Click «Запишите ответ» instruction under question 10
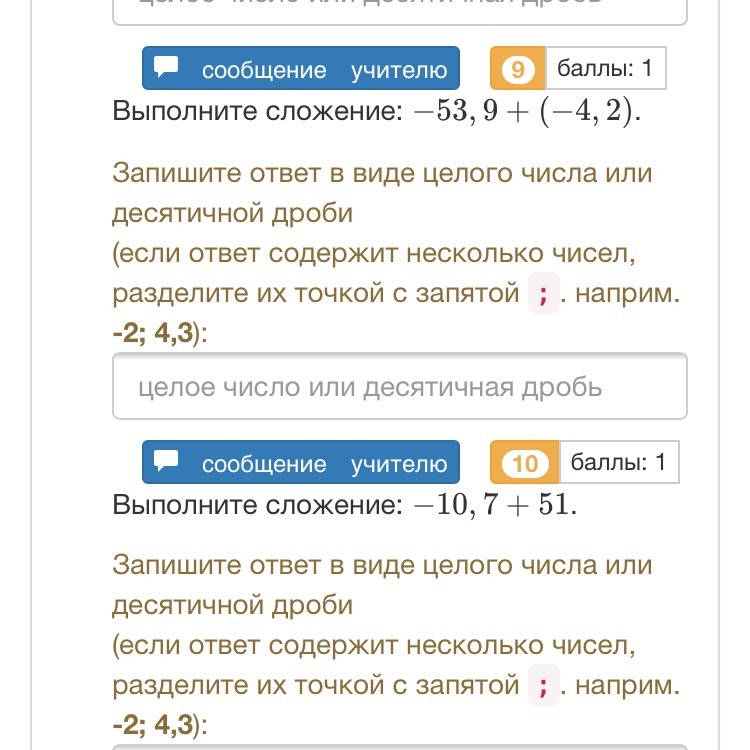 click(x=382, y=566)
